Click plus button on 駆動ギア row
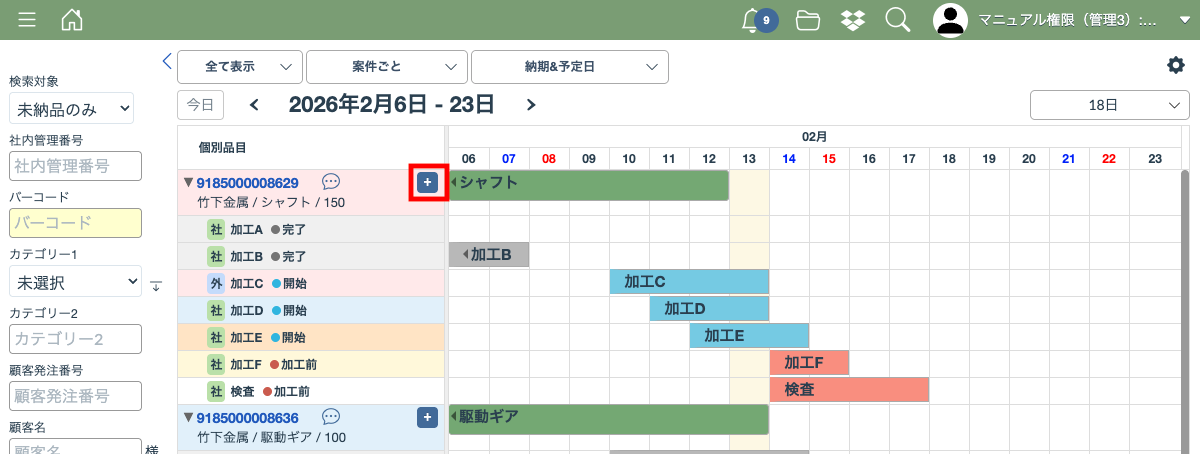The height and width of the screenshot is (454, 1200). 427,417
